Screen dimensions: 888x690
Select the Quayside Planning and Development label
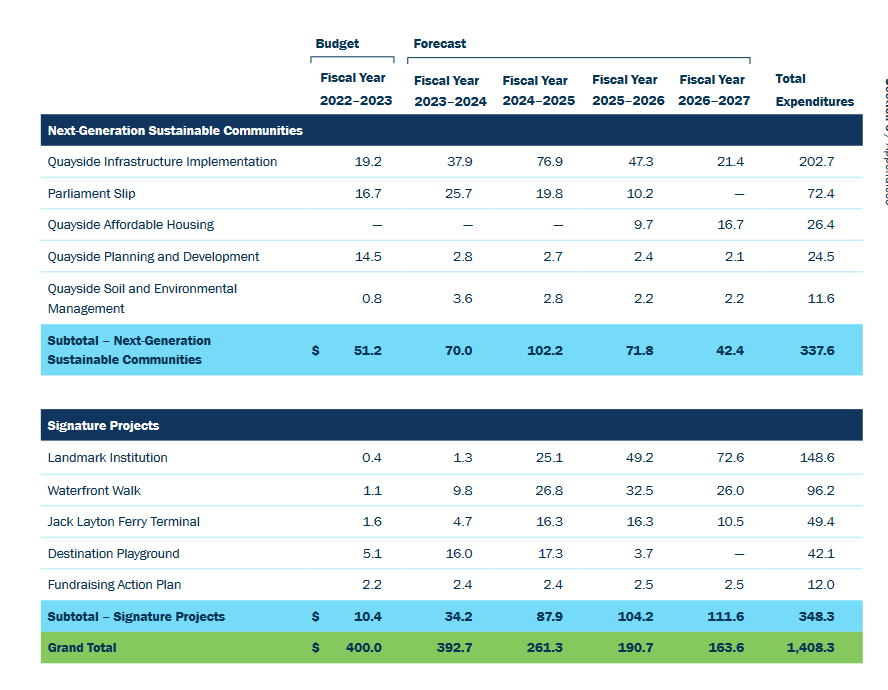(x=153, y=257)
